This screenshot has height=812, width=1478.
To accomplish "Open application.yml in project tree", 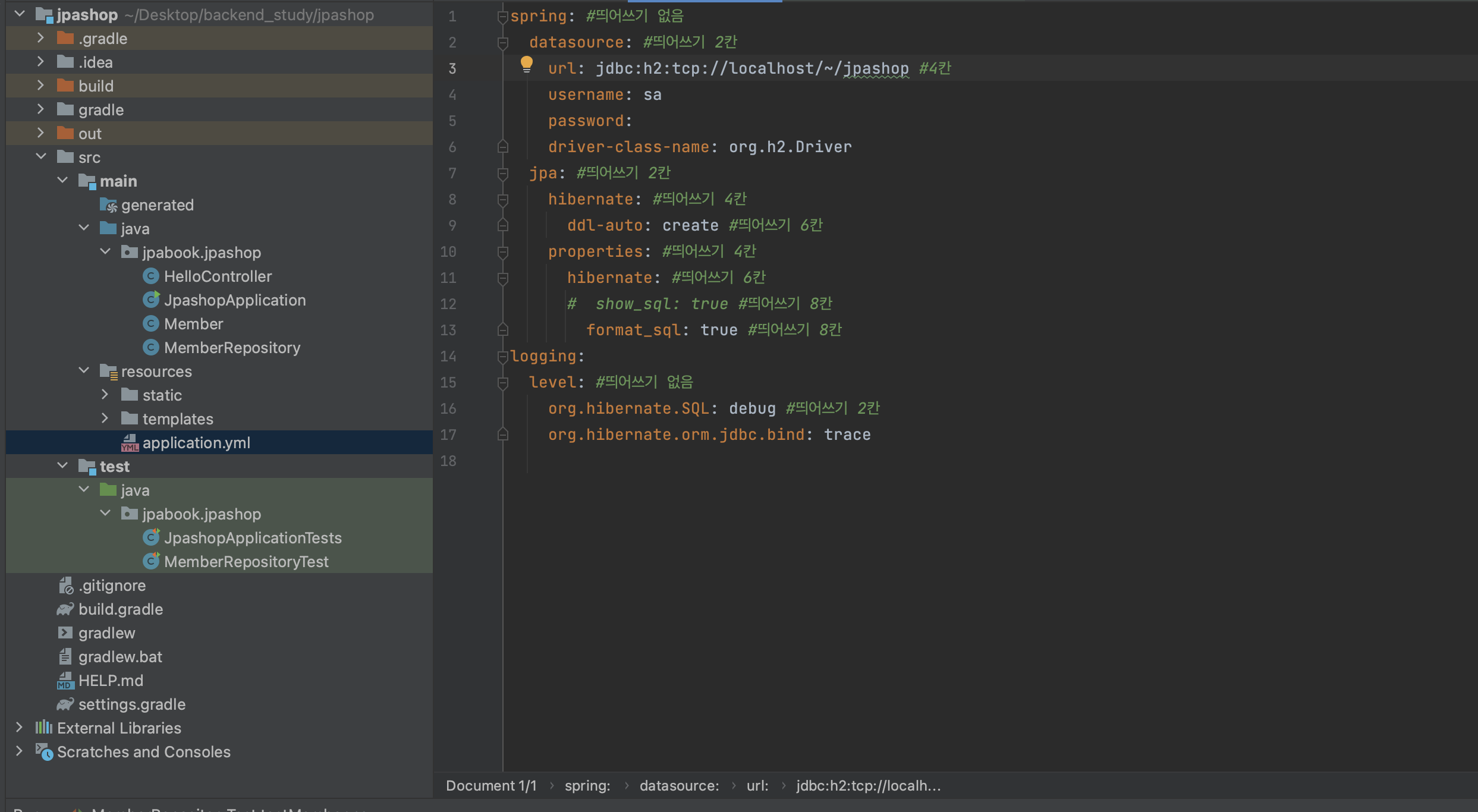I will 196,443.
